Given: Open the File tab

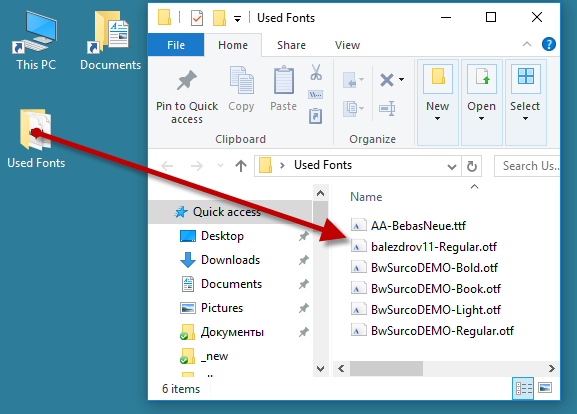Looking at the screenshot, I should coord(176,45).
